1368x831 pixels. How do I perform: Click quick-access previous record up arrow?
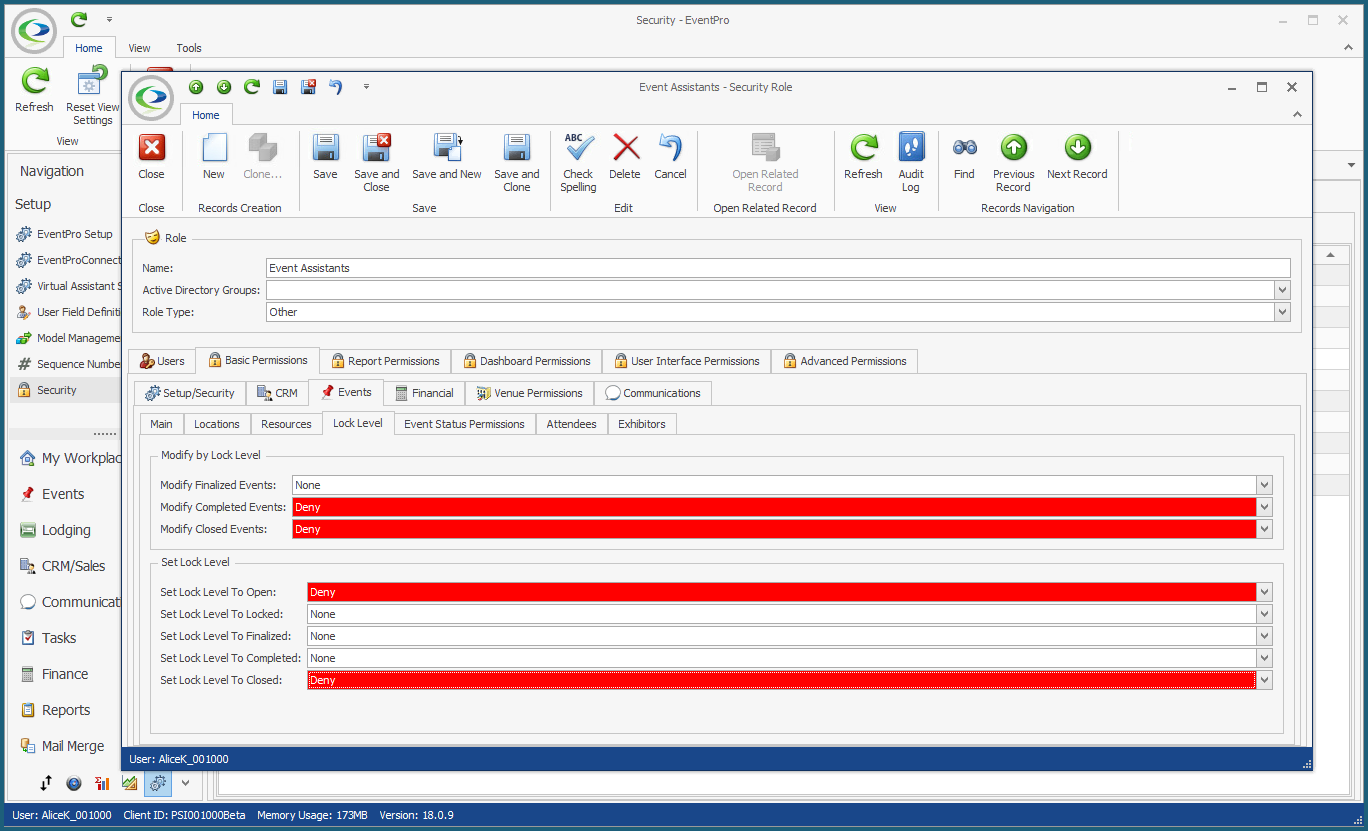pos(196,87)
